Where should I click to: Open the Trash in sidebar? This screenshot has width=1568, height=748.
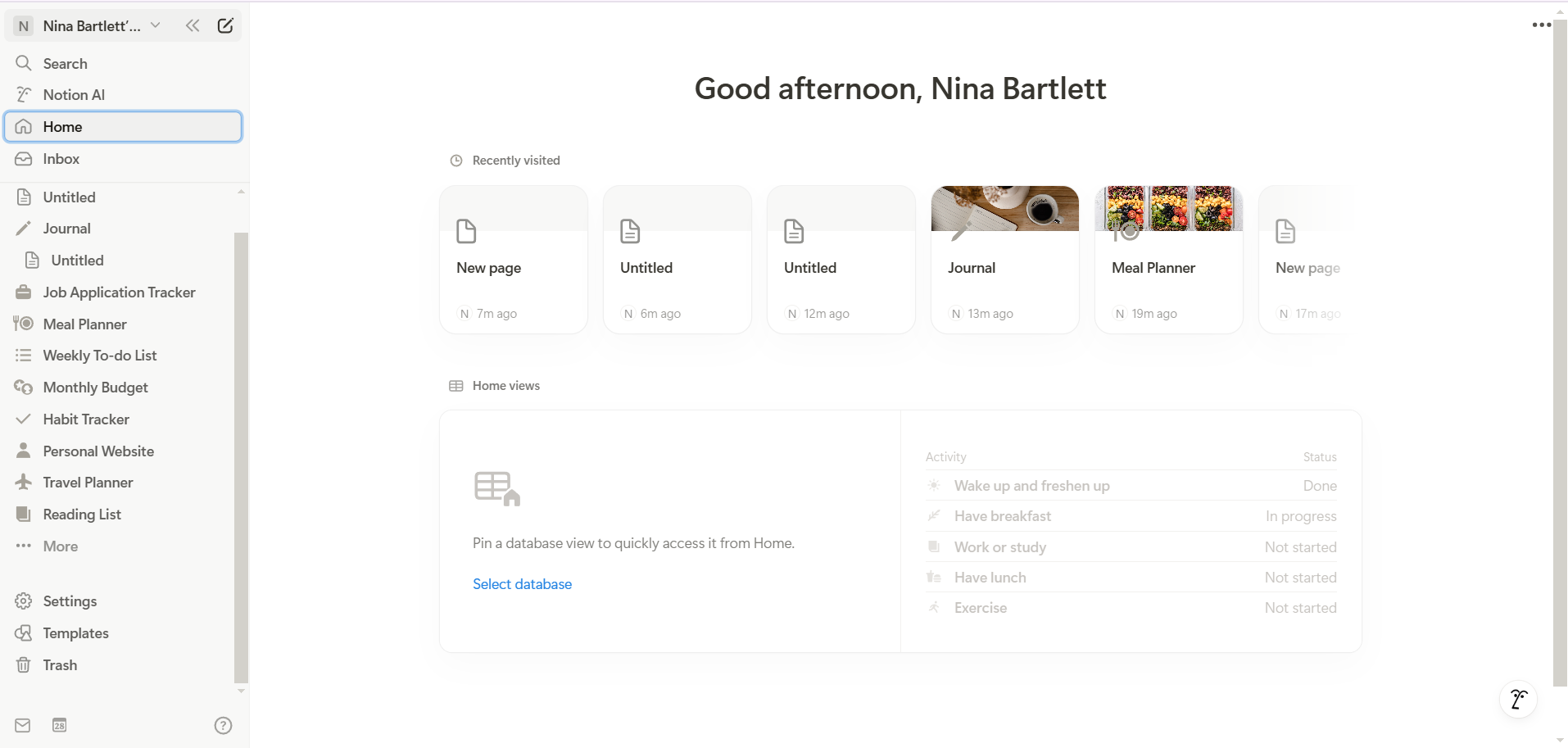coord(60,664)
